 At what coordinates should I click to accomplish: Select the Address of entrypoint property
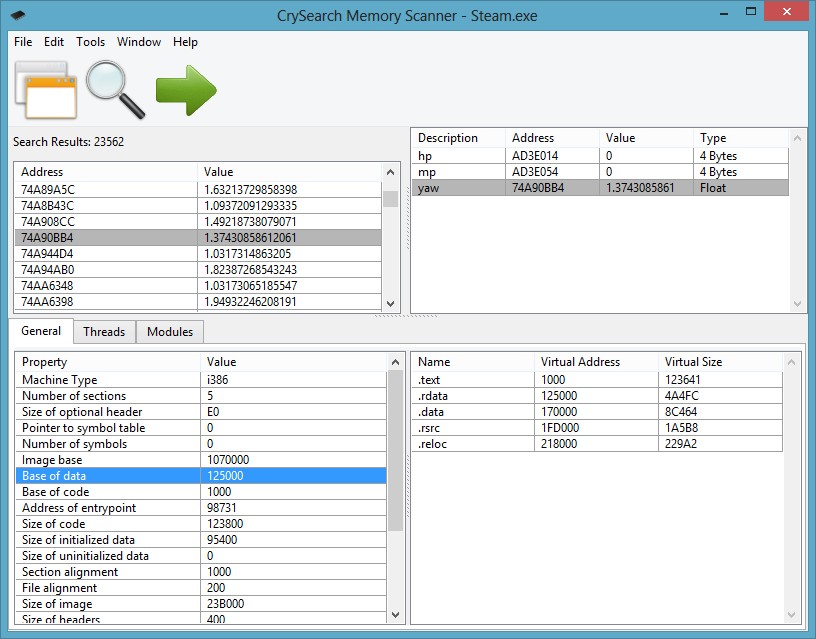click(201, 508)
